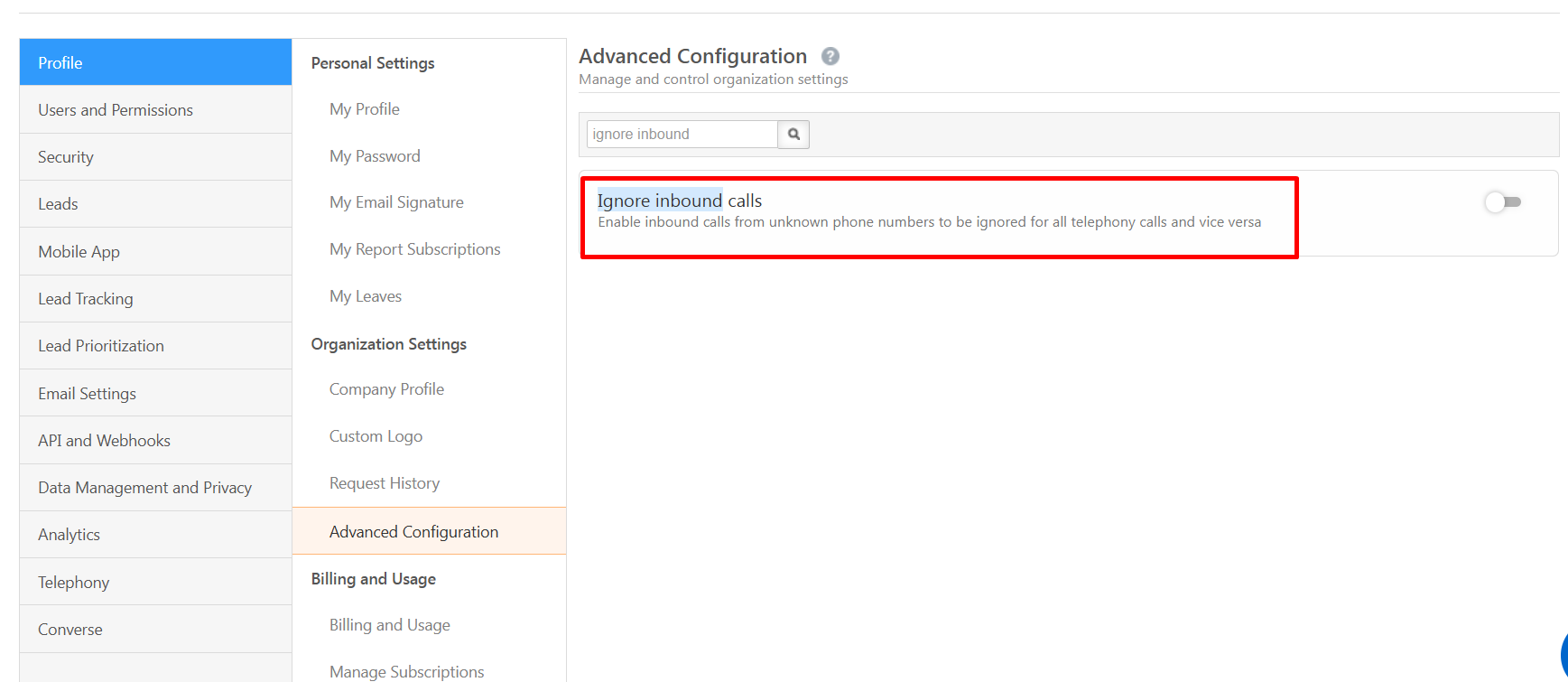Click the ignore inbound search field

682,135
